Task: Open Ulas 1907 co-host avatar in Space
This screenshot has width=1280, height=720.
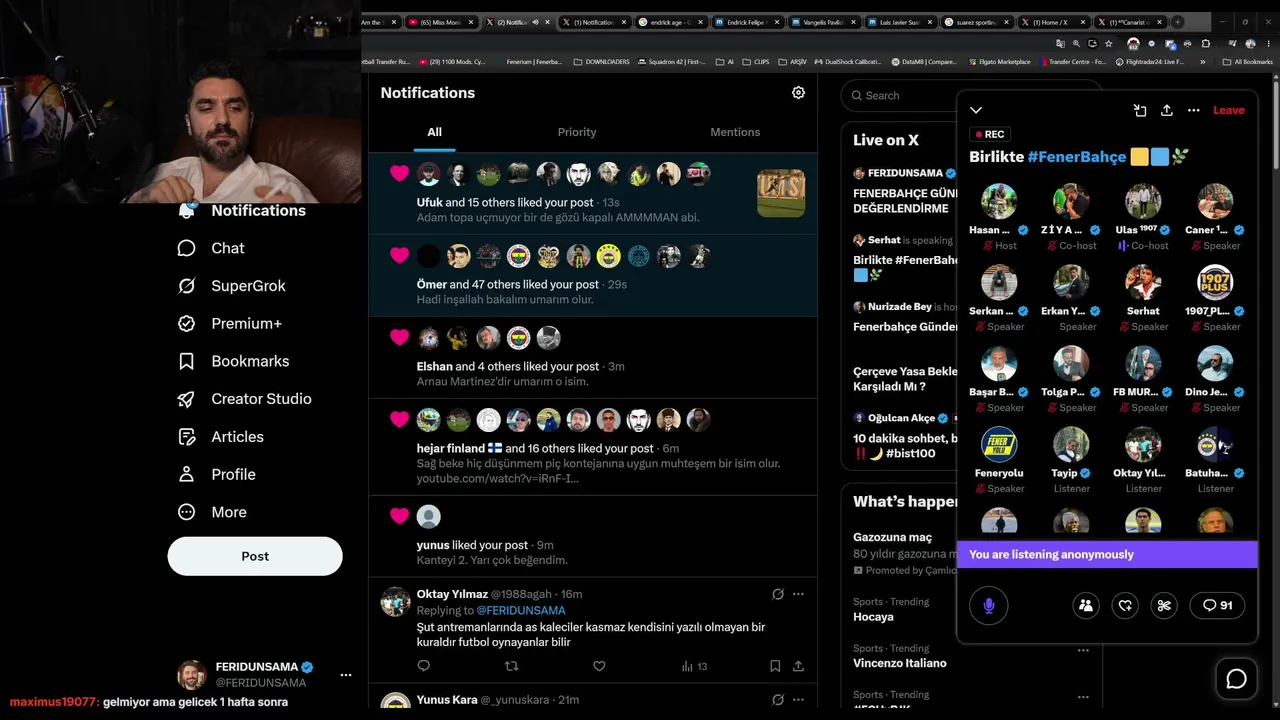Action: [x=1143, y=202]
